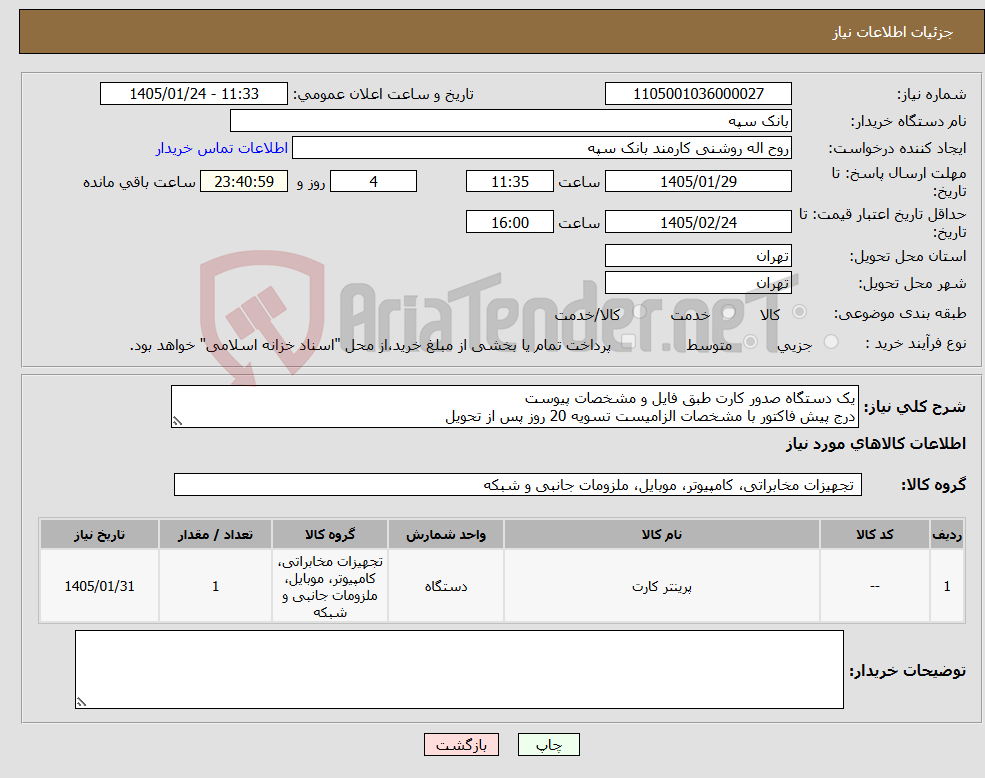Select the متوسط purchase type radio
985x778 pixels.
pyautogui.click(x=751, y=342)
